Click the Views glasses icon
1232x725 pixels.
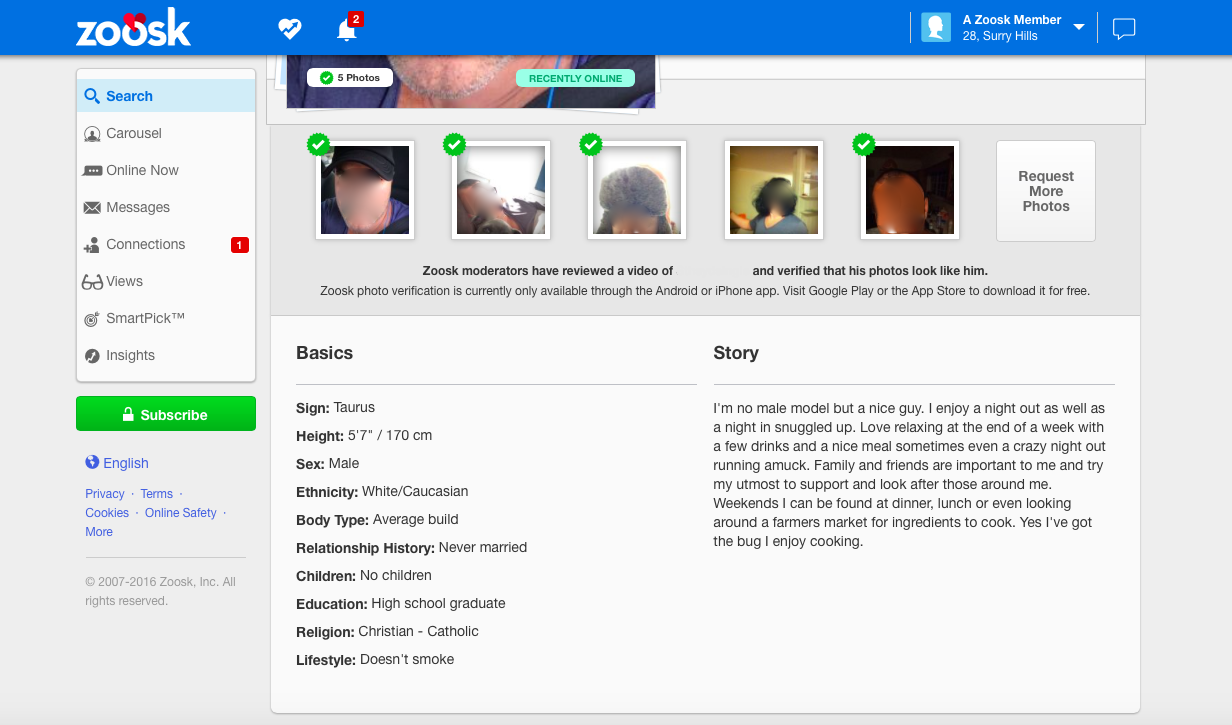point(92,282)
